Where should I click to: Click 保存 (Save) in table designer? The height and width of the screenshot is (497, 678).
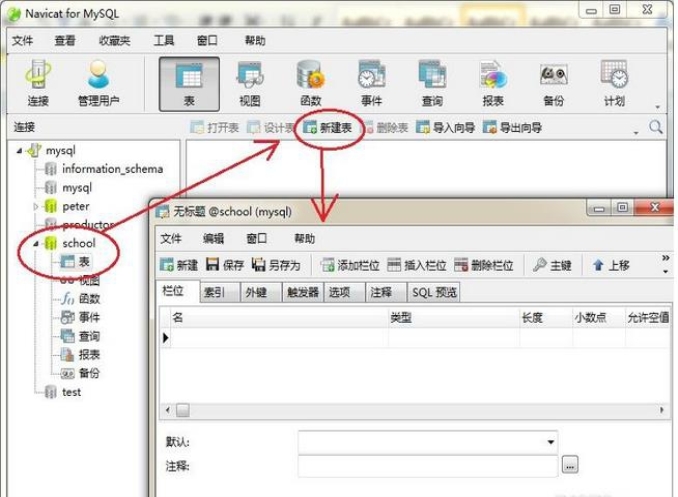coord(225,265)
